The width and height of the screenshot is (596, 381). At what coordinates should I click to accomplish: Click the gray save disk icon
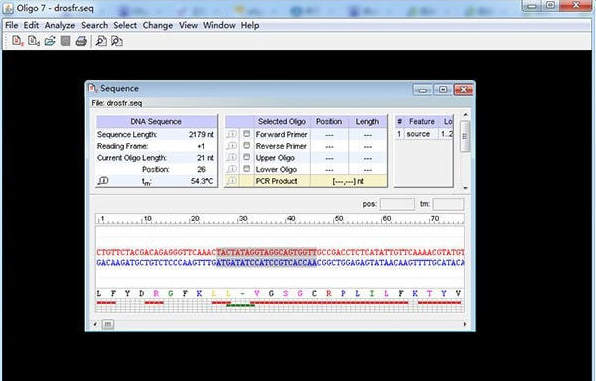pos(65,41)
